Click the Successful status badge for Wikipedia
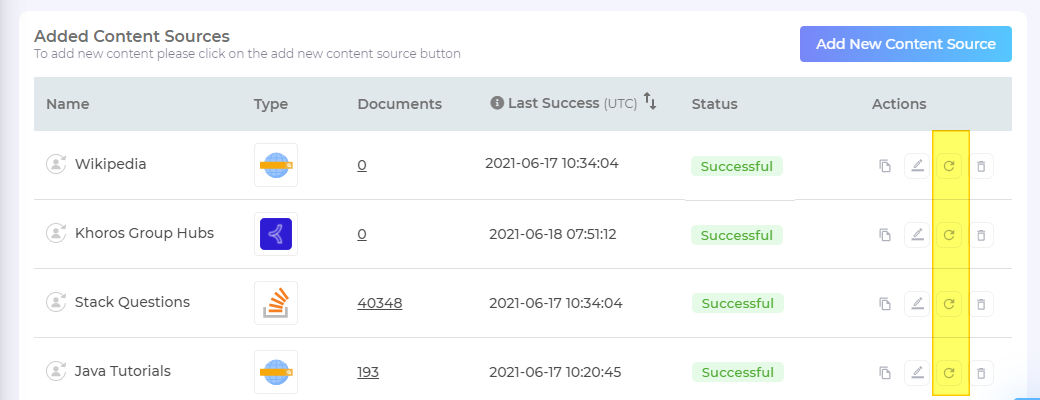Screen dimensions: 1040x400 click(737, 166)
